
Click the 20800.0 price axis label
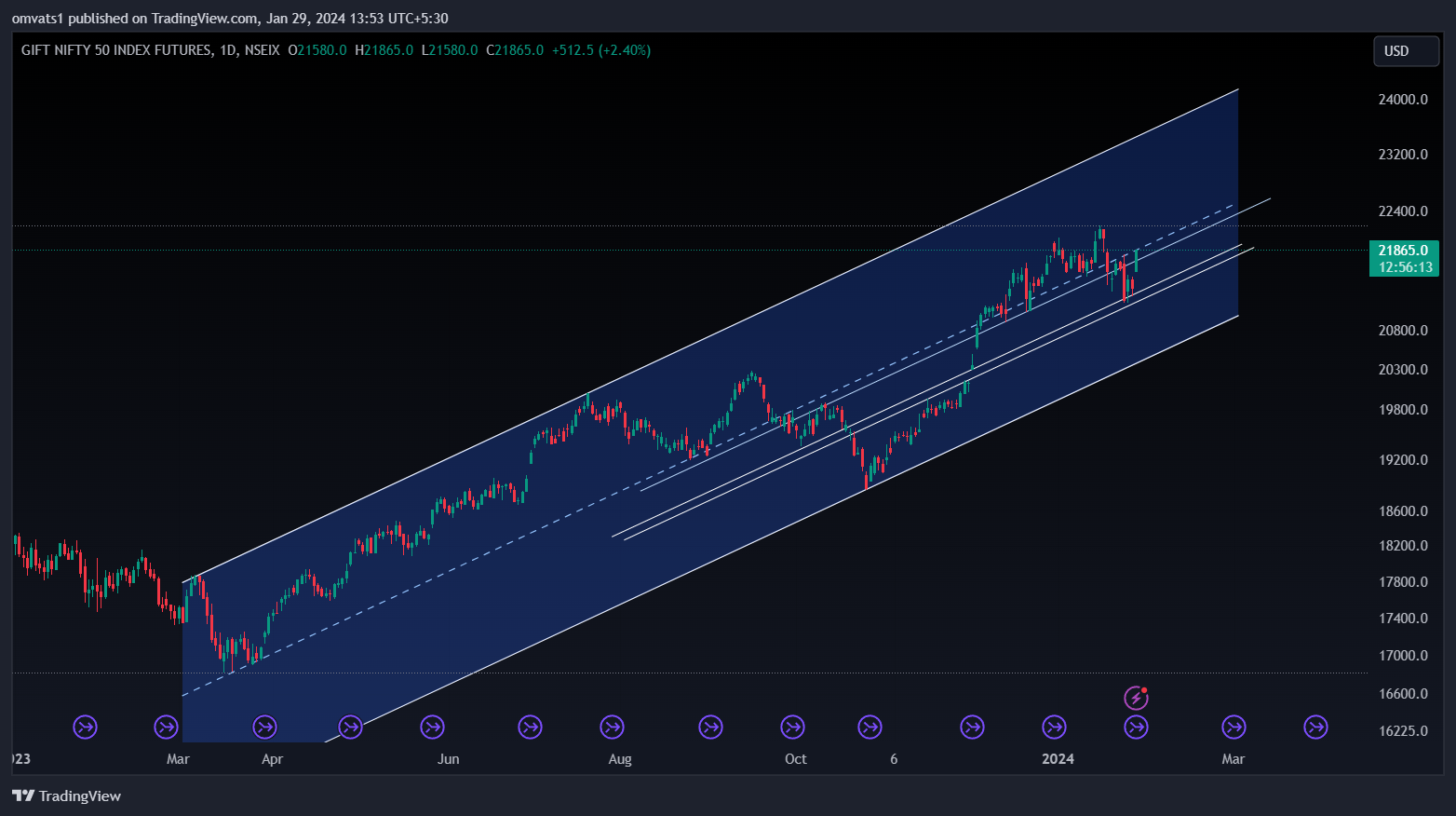click(1403, 331)
